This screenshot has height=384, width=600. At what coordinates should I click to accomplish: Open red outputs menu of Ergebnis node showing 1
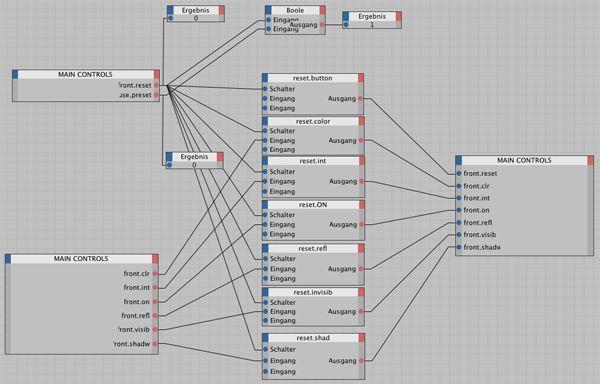click(399, 16)
